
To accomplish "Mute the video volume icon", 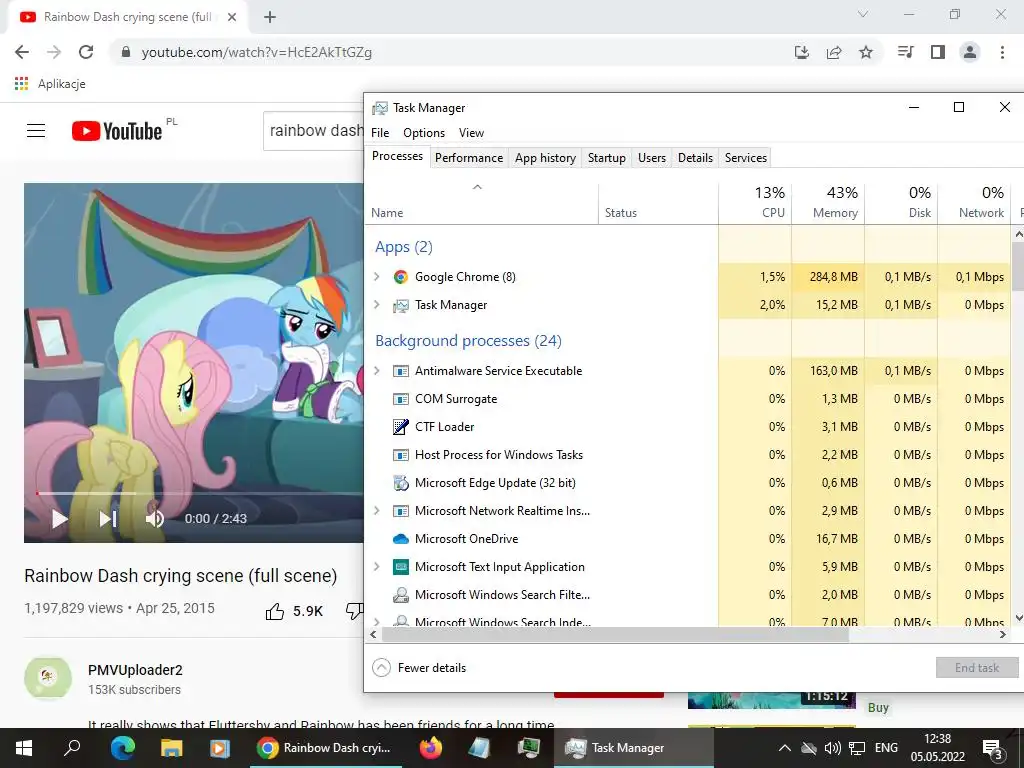I will click(155, 519).
